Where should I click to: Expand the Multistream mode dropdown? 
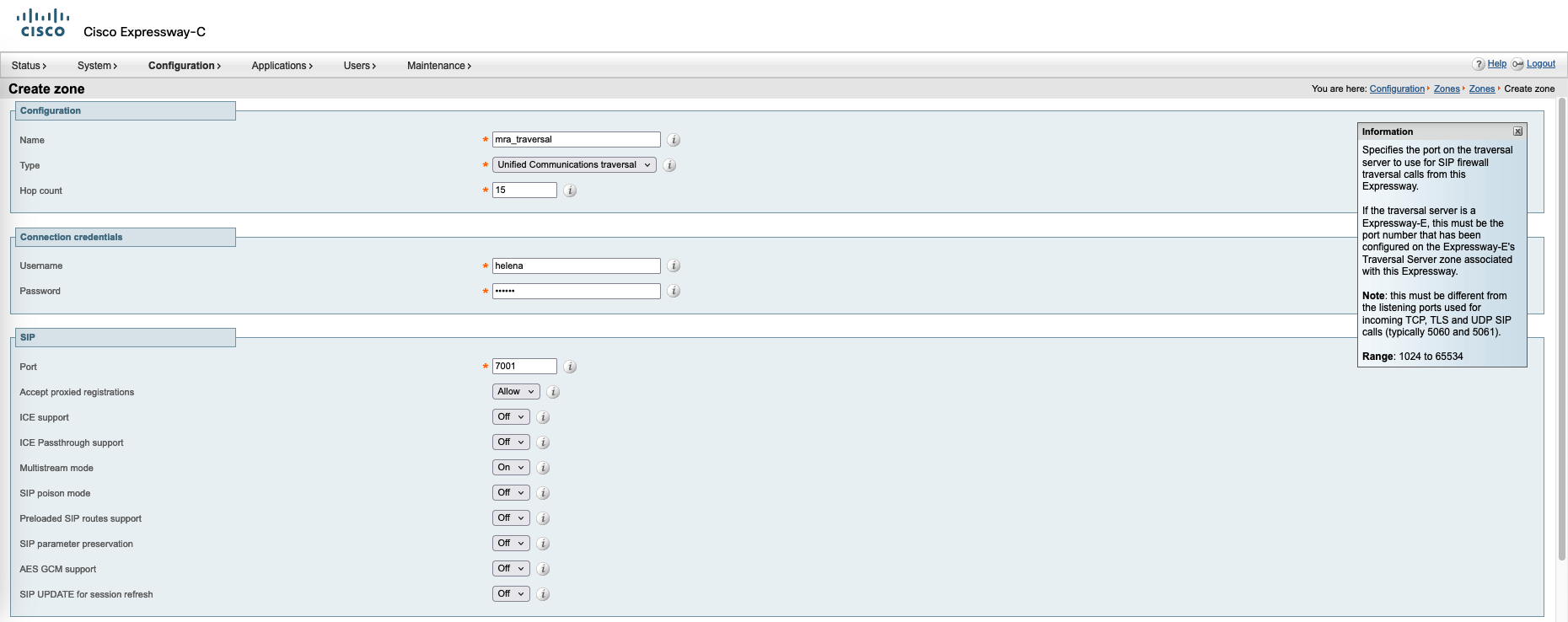pyautogui.click(x=510, y=468)
